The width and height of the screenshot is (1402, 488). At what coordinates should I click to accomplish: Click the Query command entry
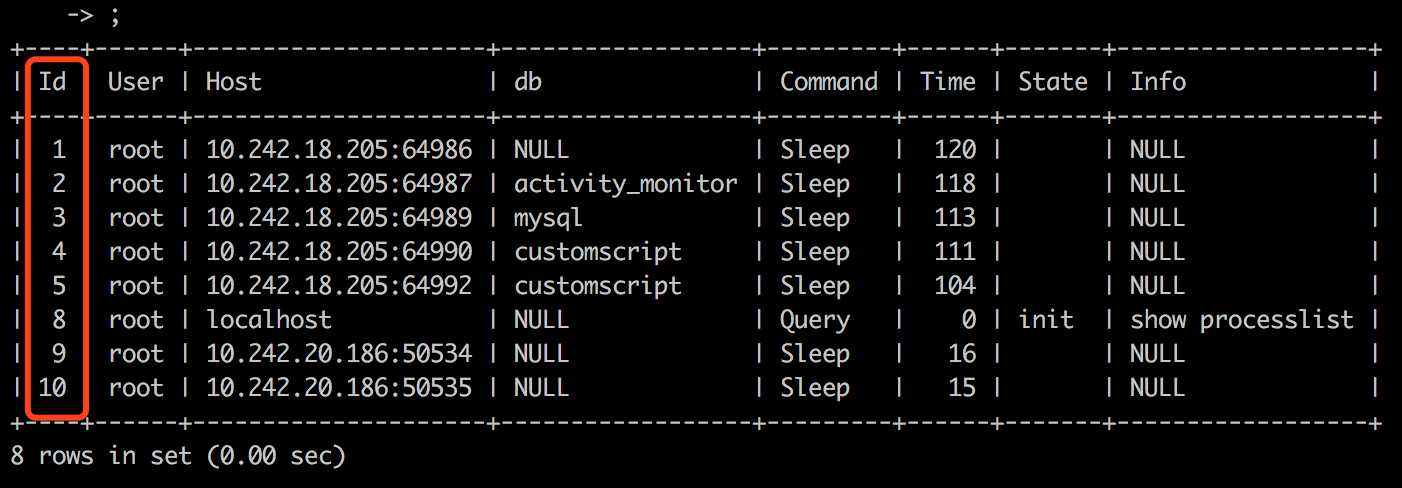tap(815, 320)
